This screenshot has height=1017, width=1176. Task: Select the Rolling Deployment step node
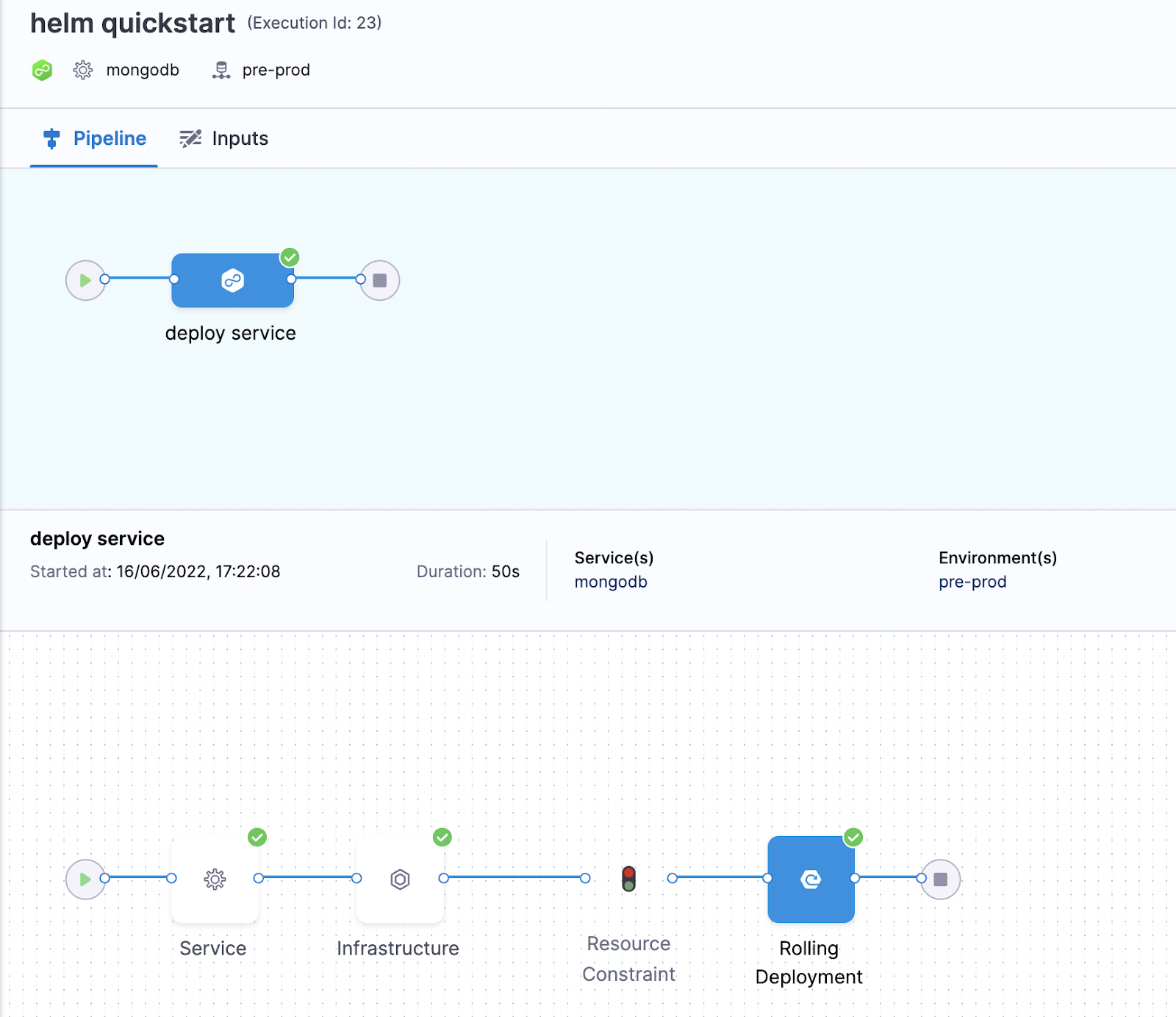[811, 879]
